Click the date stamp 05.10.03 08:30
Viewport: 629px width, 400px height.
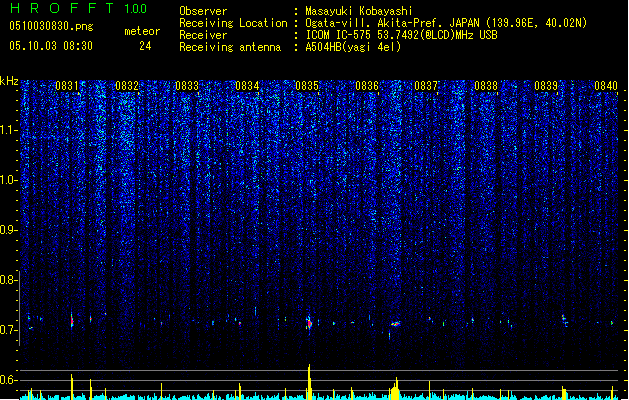tap(51, 46)
